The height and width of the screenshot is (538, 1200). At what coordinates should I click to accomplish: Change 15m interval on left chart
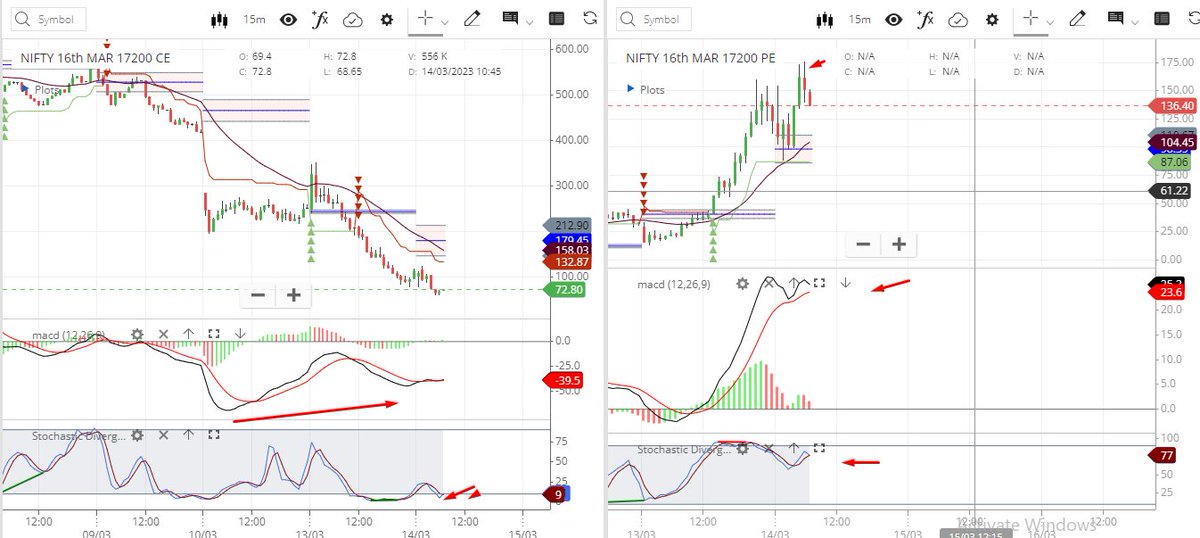tap(255, 19)
